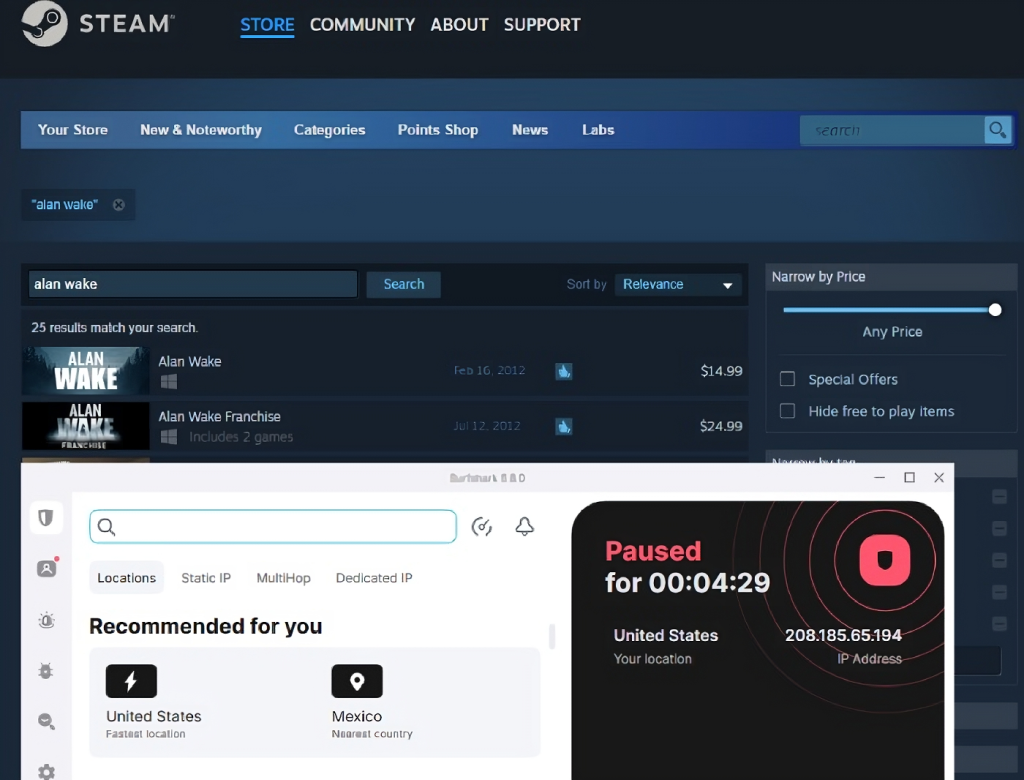Image resolution: width=1024 pixels, height=780 pixels.
Task: Go to Points Shop
Action: (x=438, y=130)
